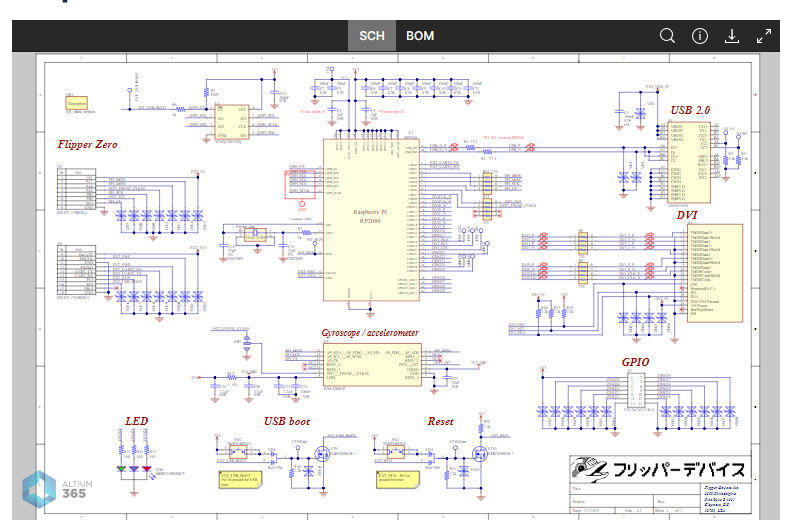Click the DVI section heading

pyautogui.click(x=687, y=215)
